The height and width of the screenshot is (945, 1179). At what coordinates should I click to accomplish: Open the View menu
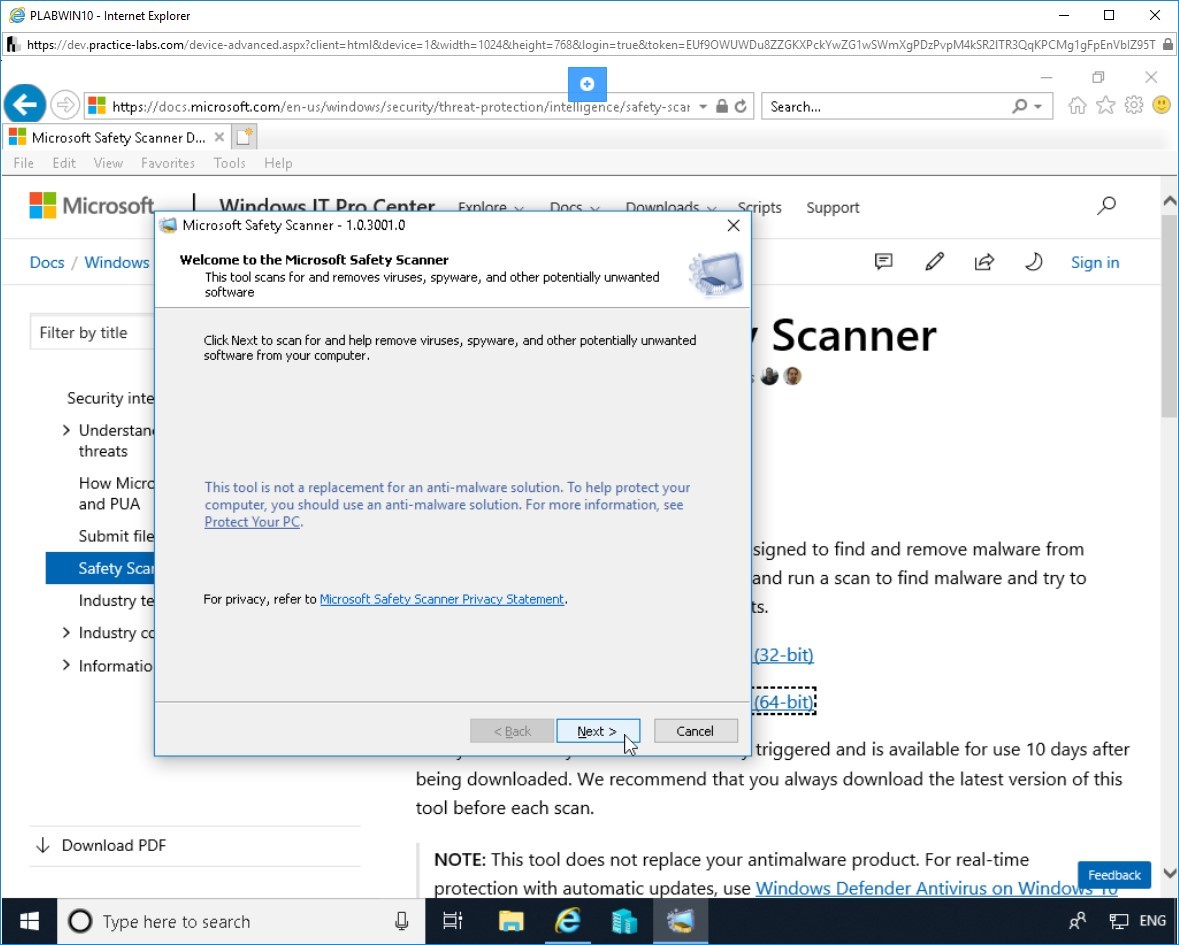click(108, 163)
